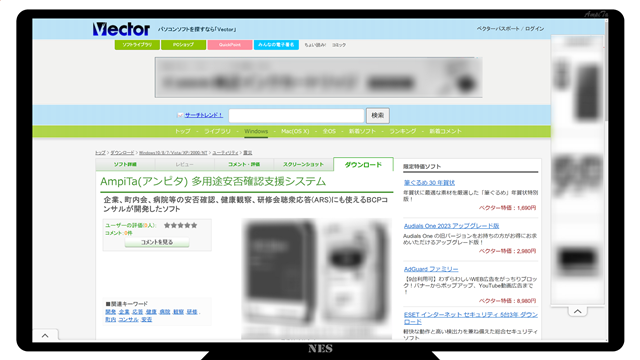Switch to the ダウンロード tab
Screen dimensions: 640x360
pyautogui.click(x=363, y=164)
